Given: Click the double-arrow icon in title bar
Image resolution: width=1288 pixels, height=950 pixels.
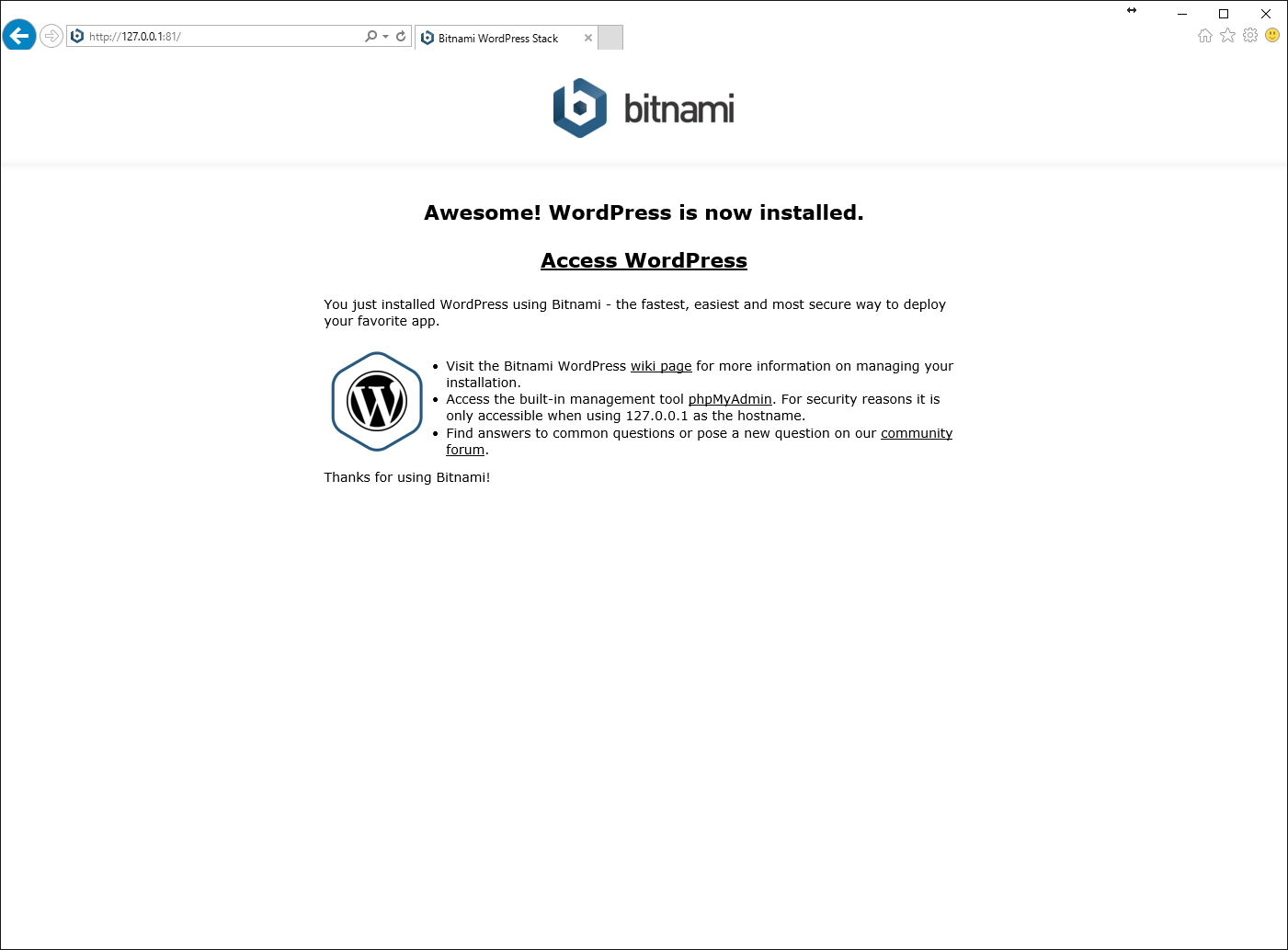Looking at the screenshot, I should [1132, 10].
